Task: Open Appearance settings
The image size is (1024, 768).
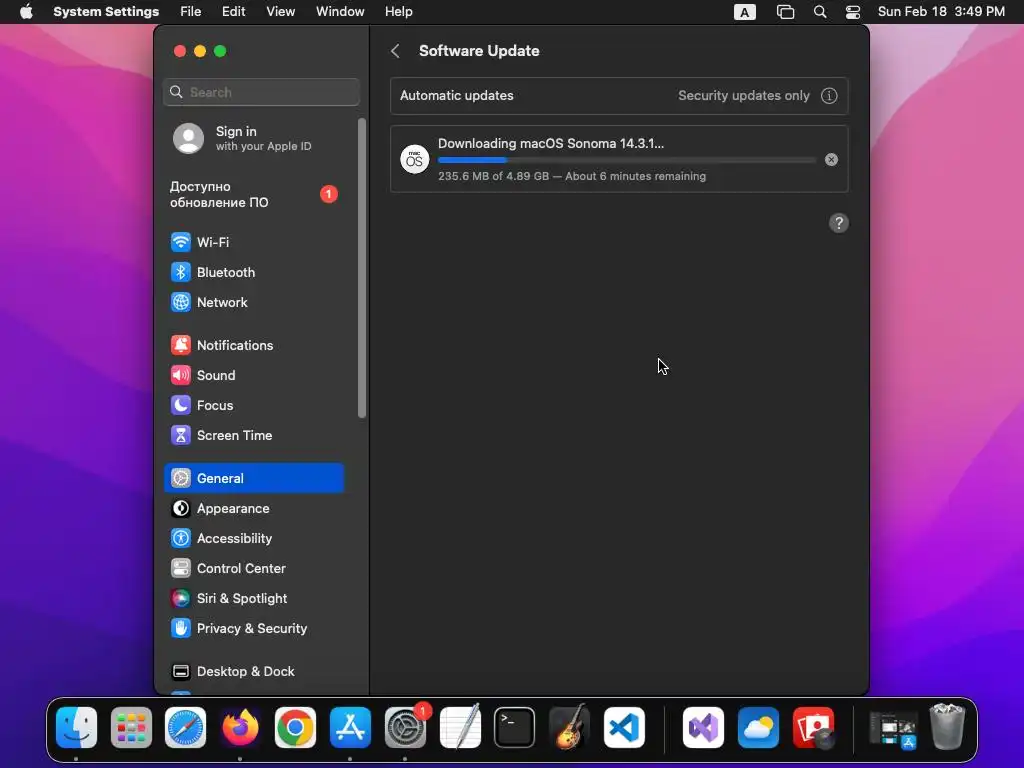Action: click(254, 508)
